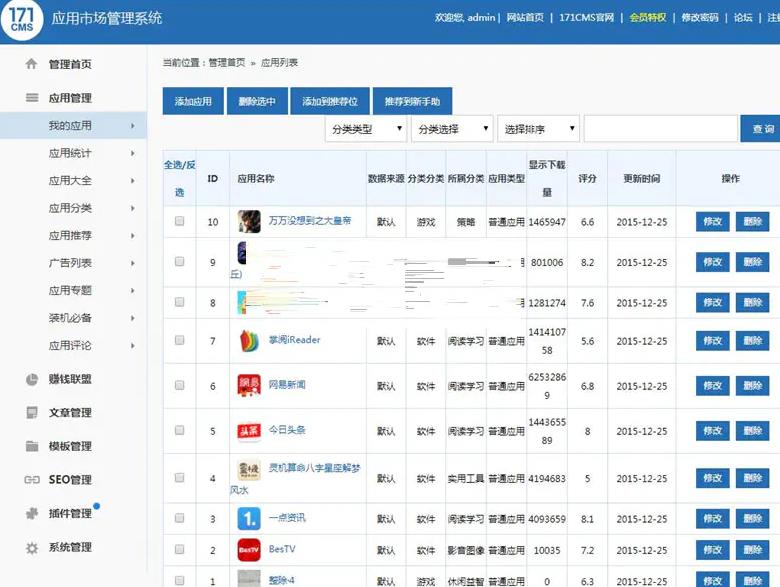Image resolution: width=780 pixels, height=587 pixels.
Task: Open the 掌阅iReader app icon
Action: 249,341
